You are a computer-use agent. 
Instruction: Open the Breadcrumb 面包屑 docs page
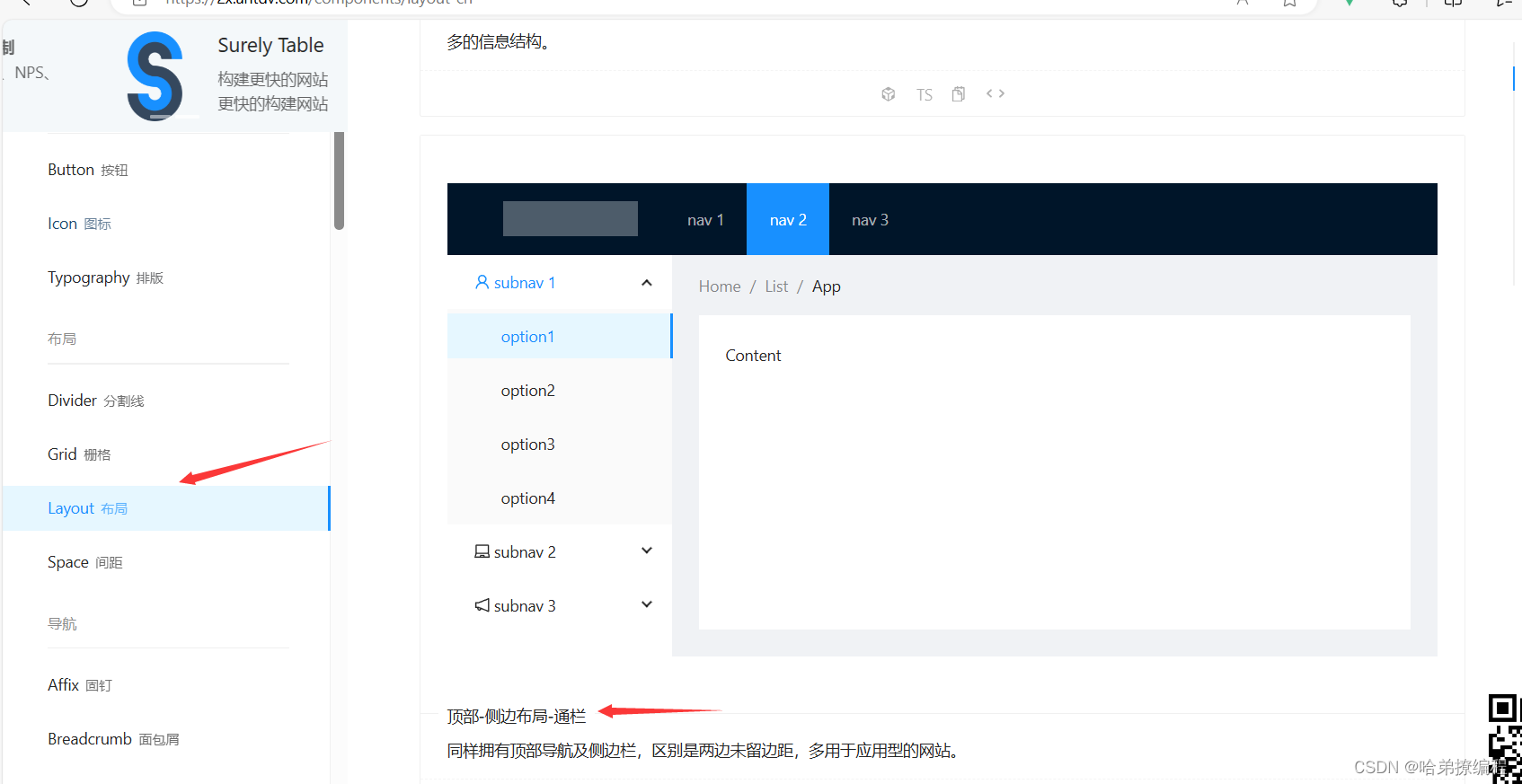click(x=166, y=739)
